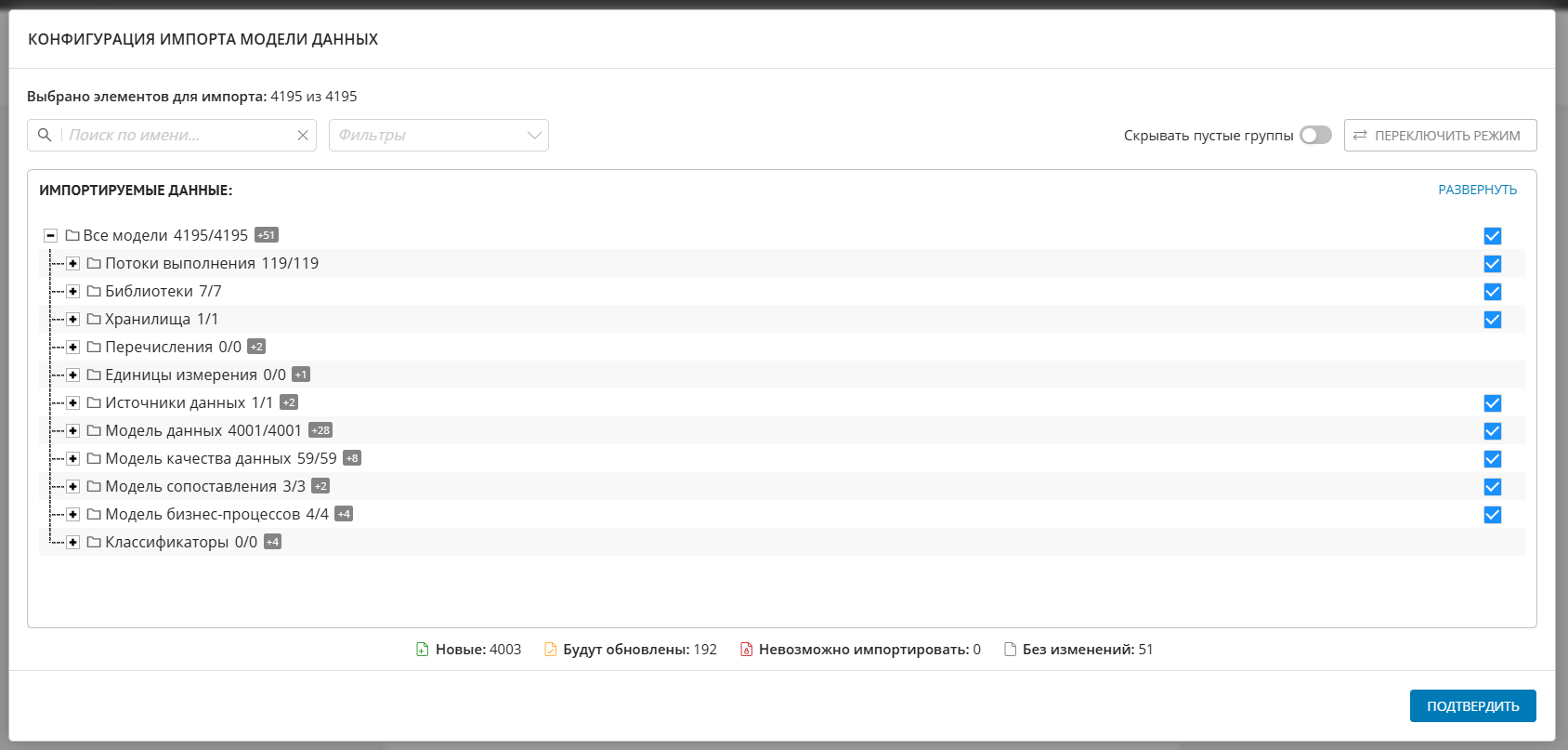Click the ПОДТВЕРДИТЬ button
Screen dimensions: 1568x750
point(1472,705)
